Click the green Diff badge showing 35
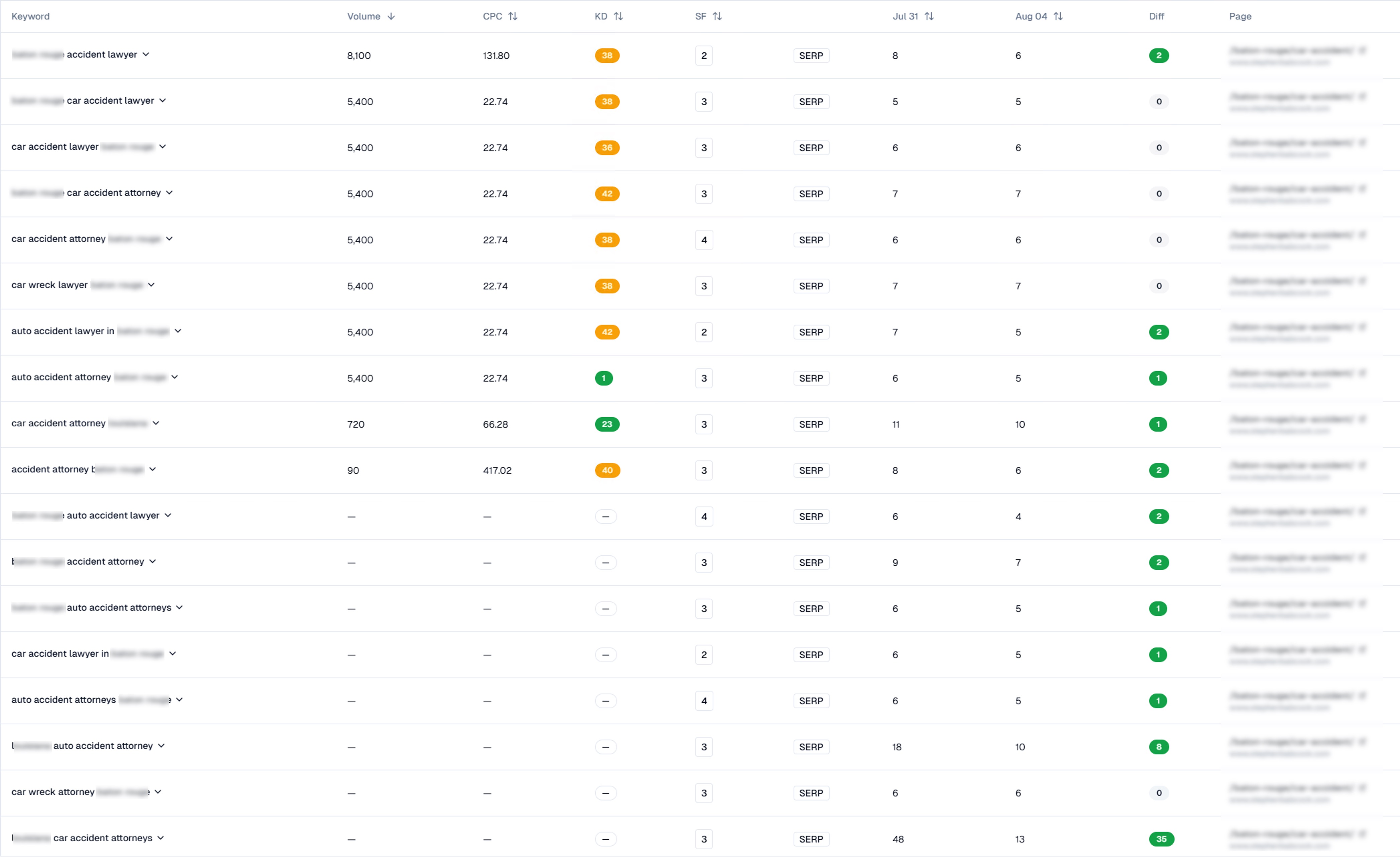The height and width of the screenshot is (858, 1400). pos(1163,839)
